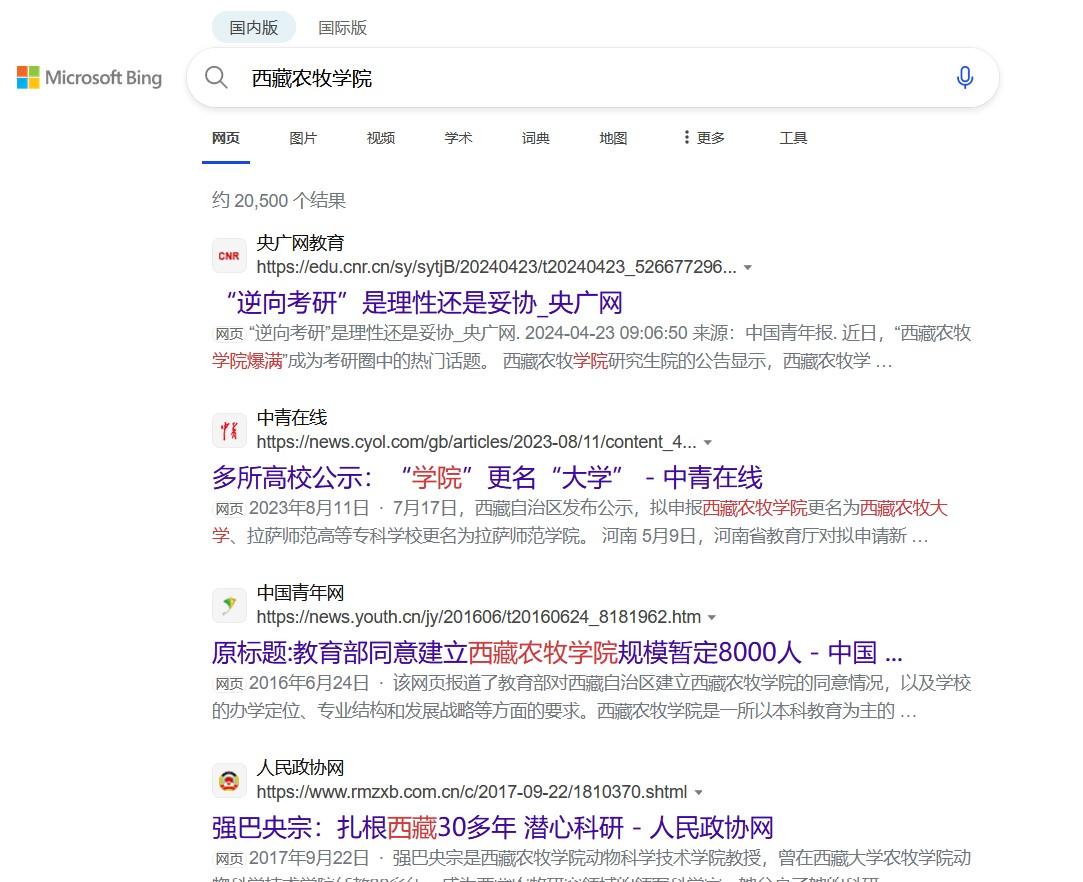Switch to 国内版 search mode
This screenshot has width=1083, height=882.
(x=253, y=28)
